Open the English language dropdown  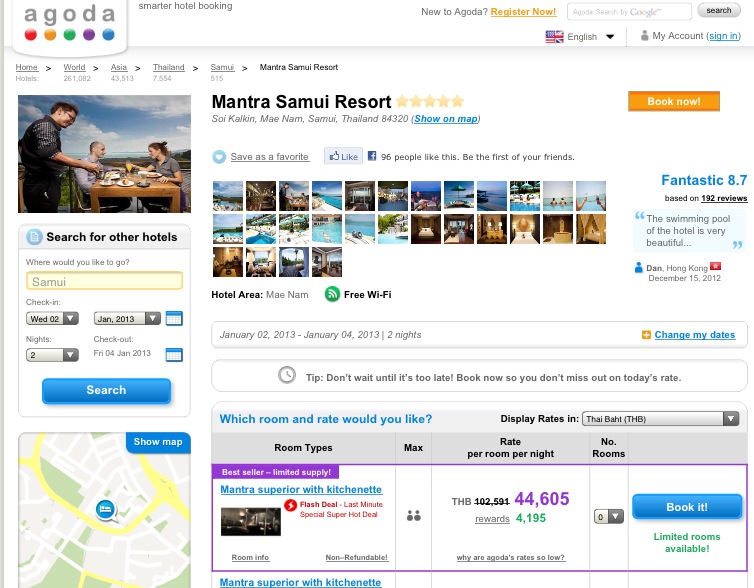click(589, 37)
